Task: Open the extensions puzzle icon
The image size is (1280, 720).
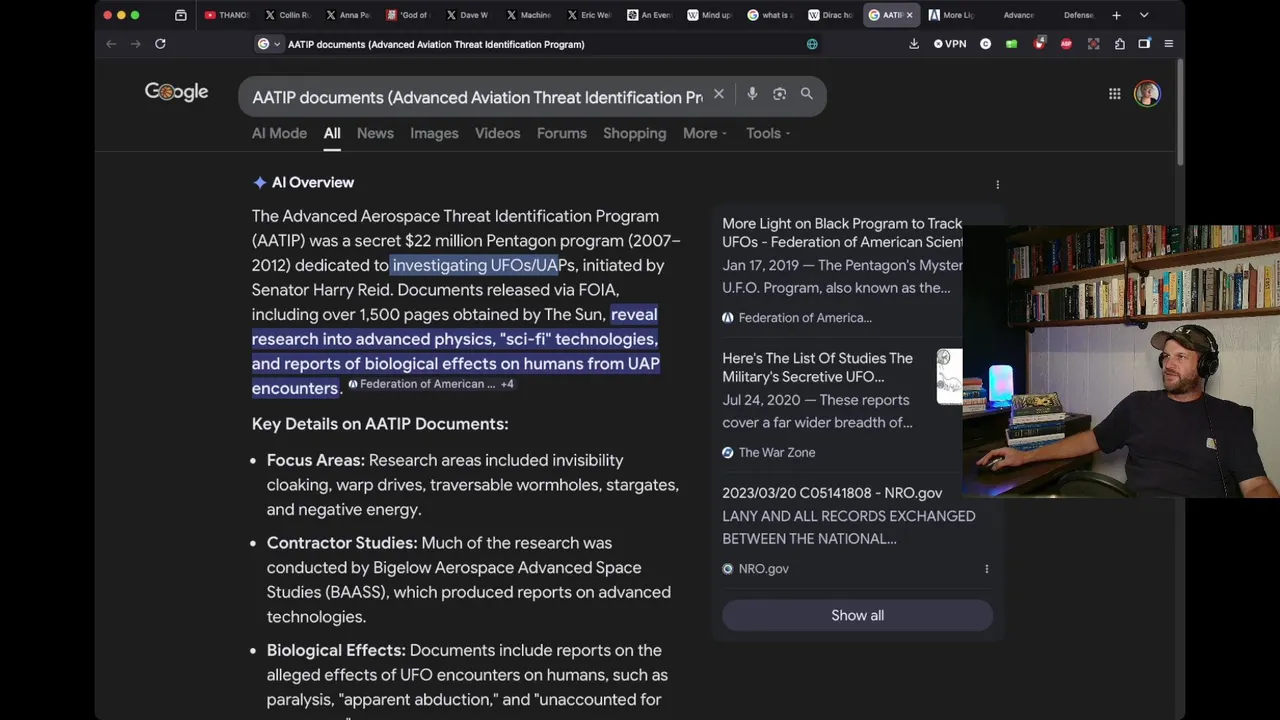Action: point(1119,44)
